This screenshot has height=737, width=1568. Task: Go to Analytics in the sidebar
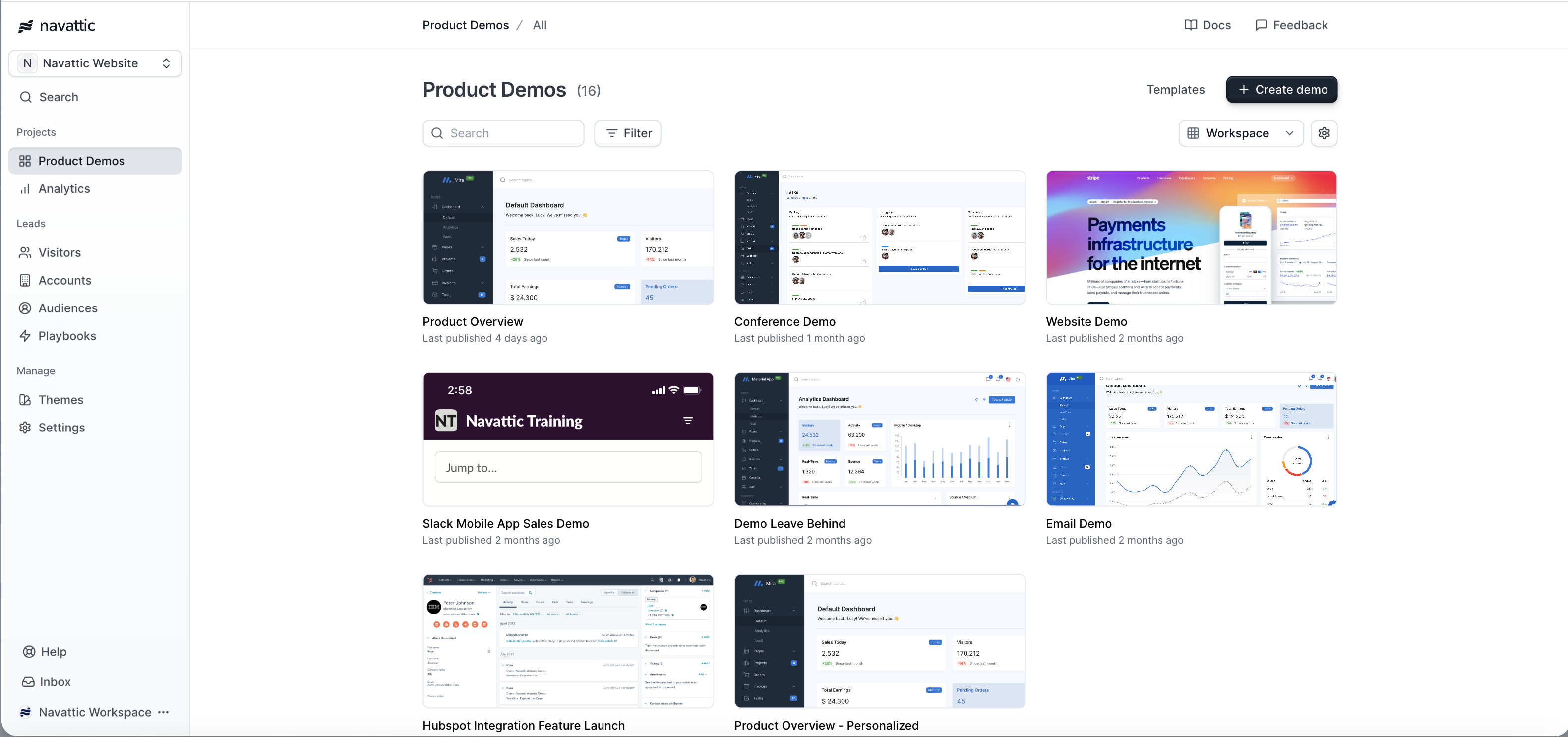(64, 188)
